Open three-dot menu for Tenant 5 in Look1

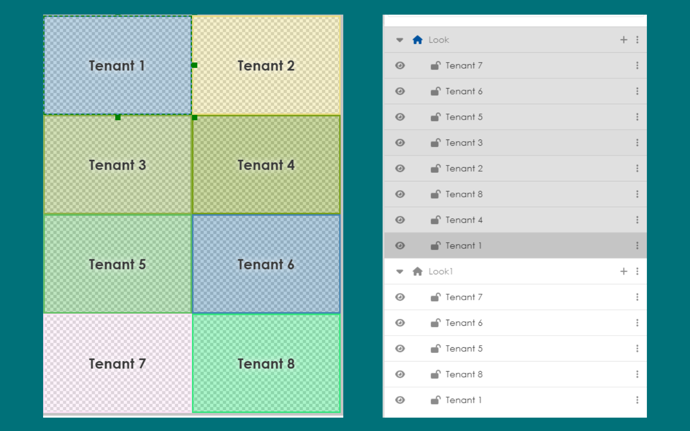click(x=637, y=349)
